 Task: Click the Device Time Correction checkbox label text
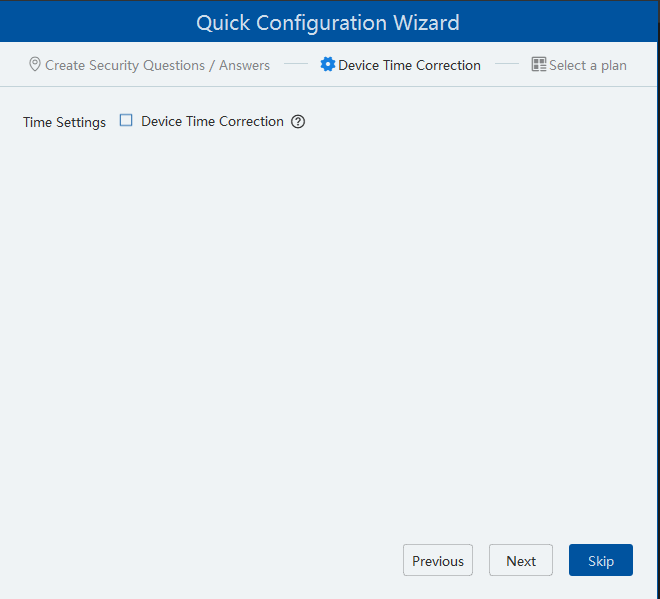point(212,121)
